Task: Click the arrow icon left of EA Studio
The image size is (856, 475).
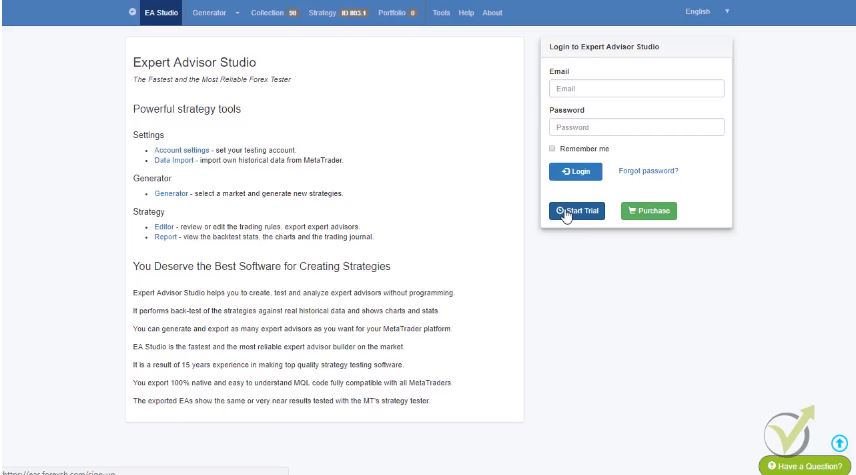Action: [x=133, y=12]
